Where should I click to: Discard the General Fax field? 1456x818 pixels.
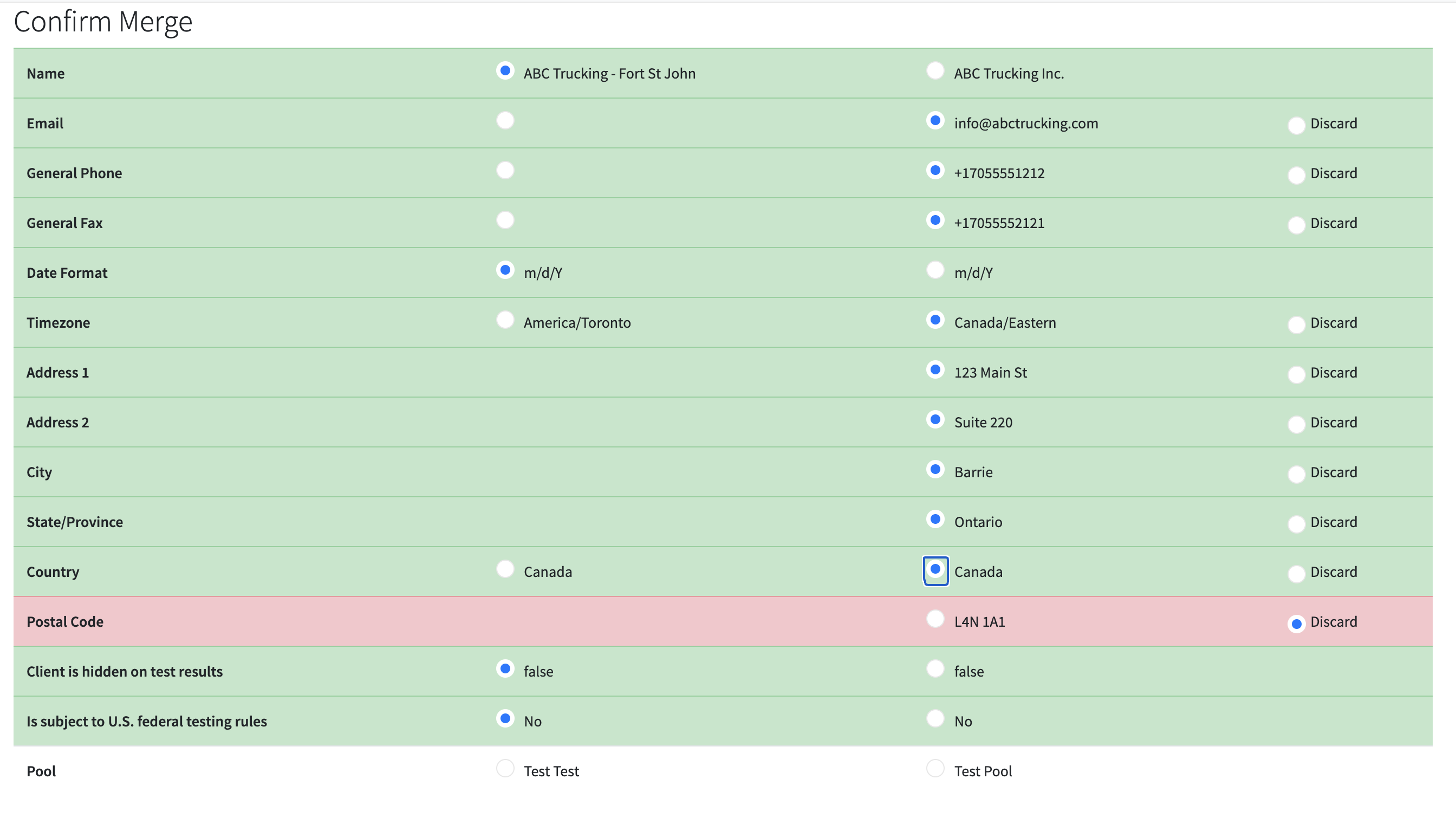(x=1296, y=224)
